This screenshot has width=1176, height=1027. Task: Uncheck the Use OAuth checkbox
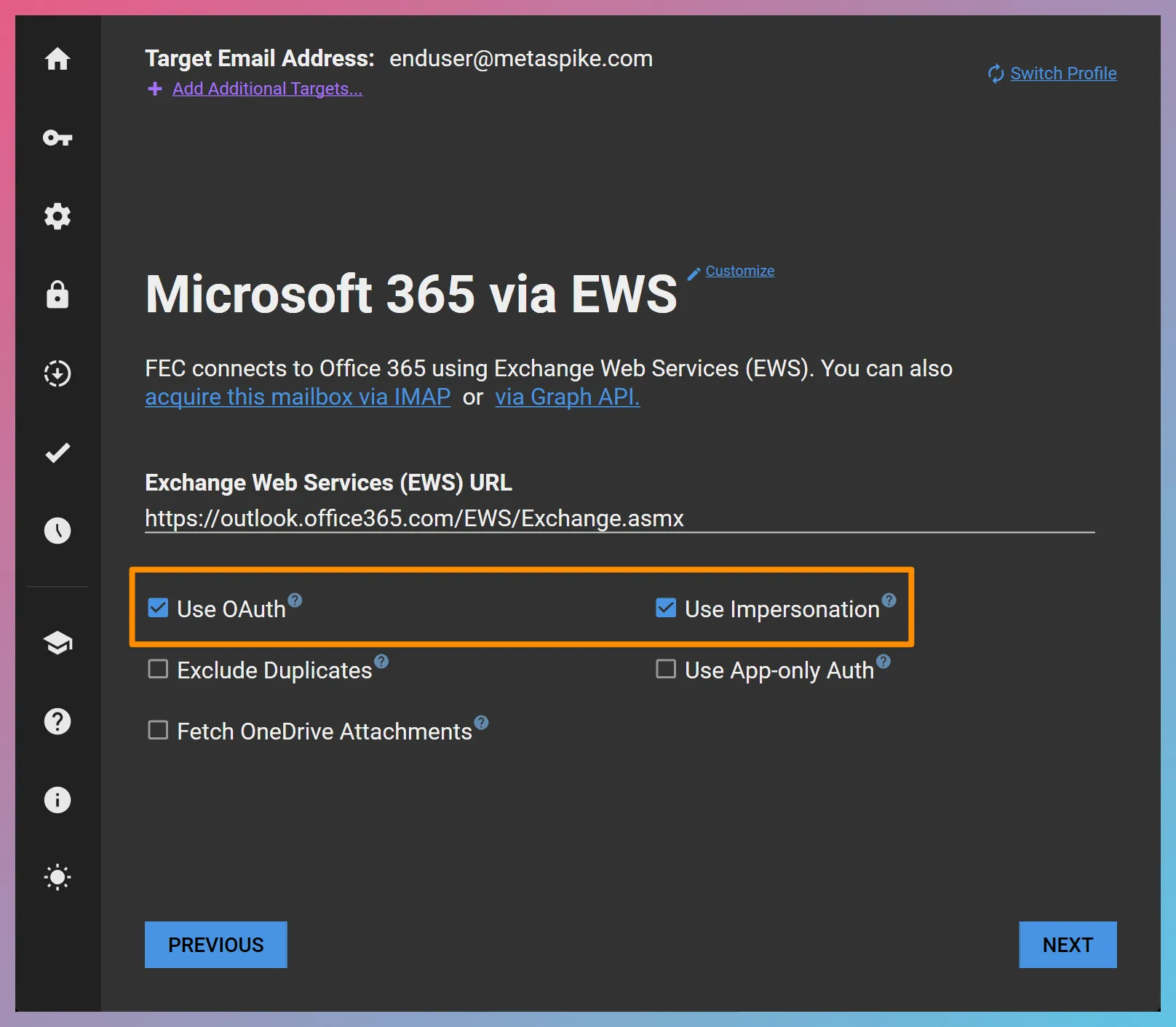coord(158,608)
